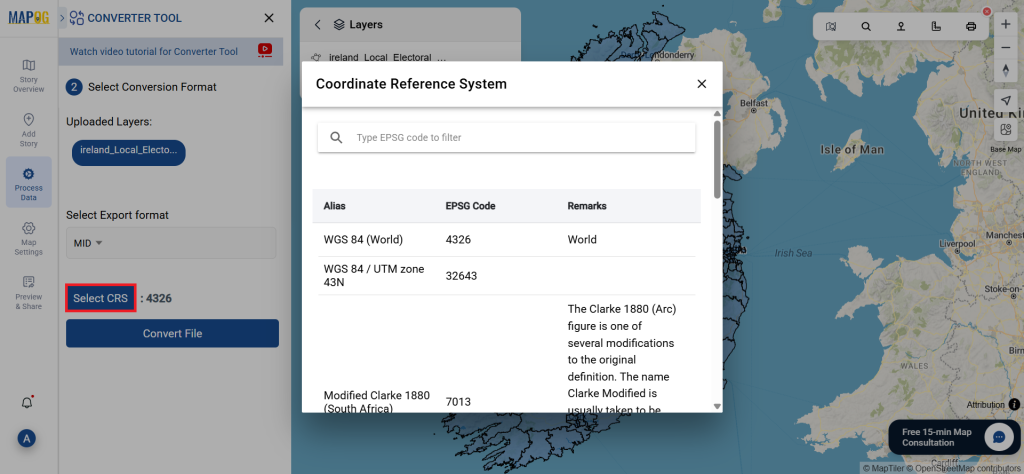The width and height of the screenshot is (1024, 474).
Task: Open the notifications bell
Action: coord(27,403)
